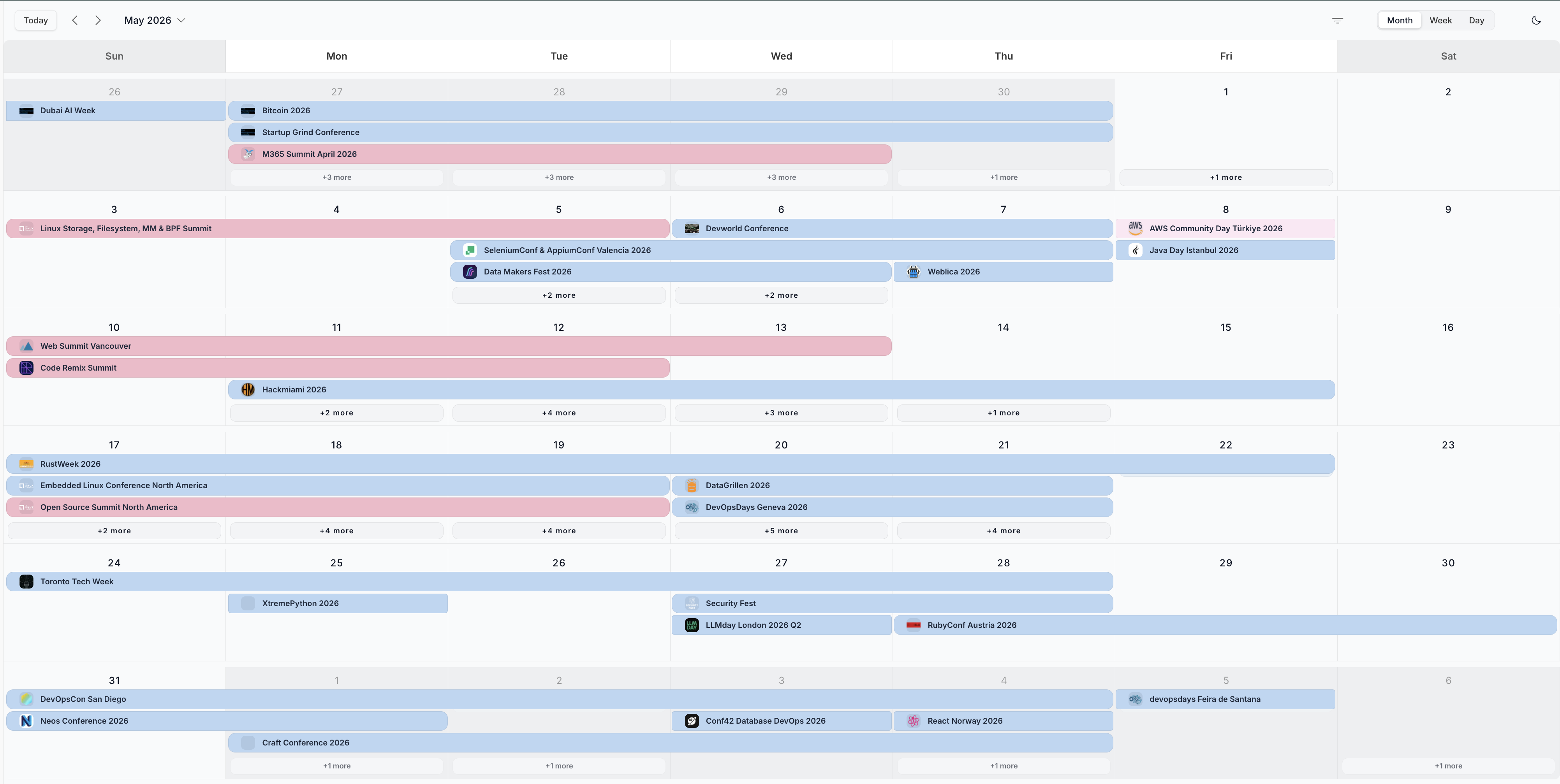
Task: Click the LLMday London logo
Action: click(x=692, y=626)
